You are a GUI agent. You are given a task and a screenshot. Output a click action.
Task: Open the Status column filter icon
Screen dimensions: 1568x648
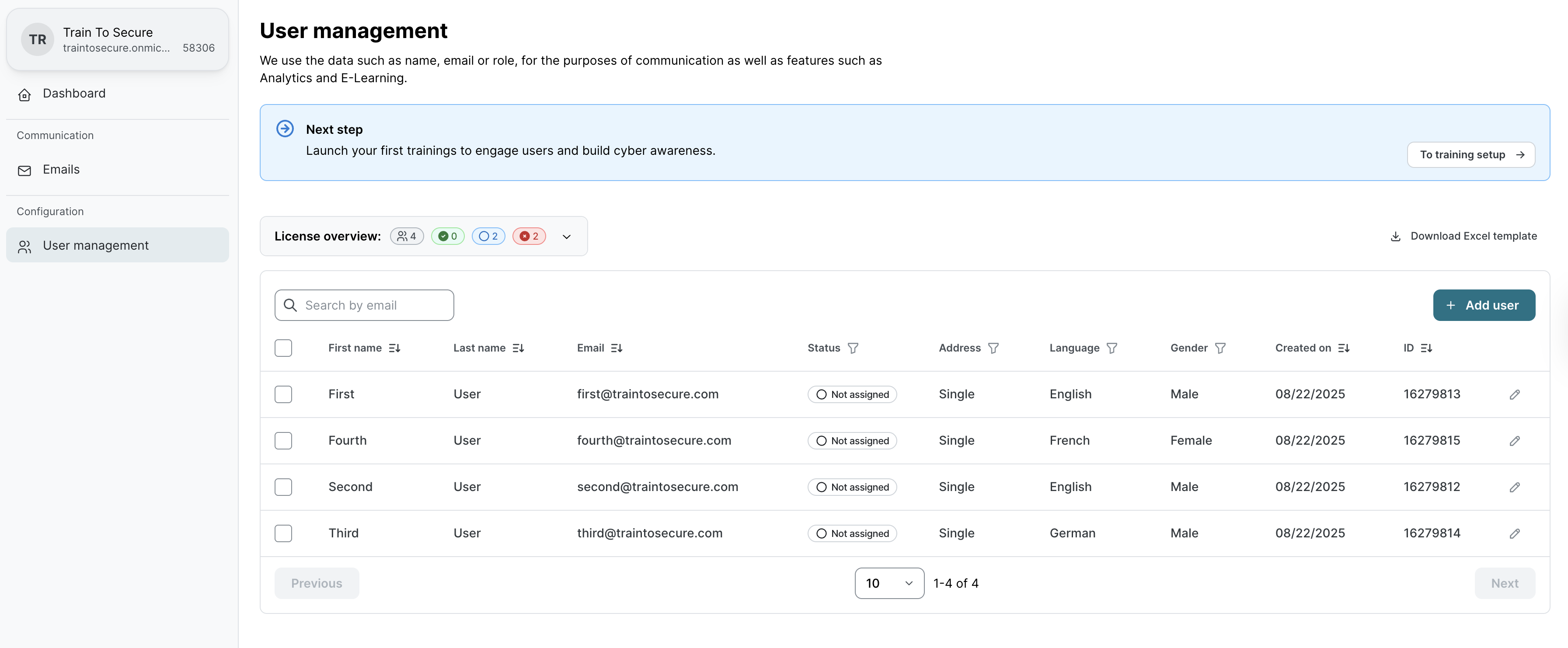point(853,348)
